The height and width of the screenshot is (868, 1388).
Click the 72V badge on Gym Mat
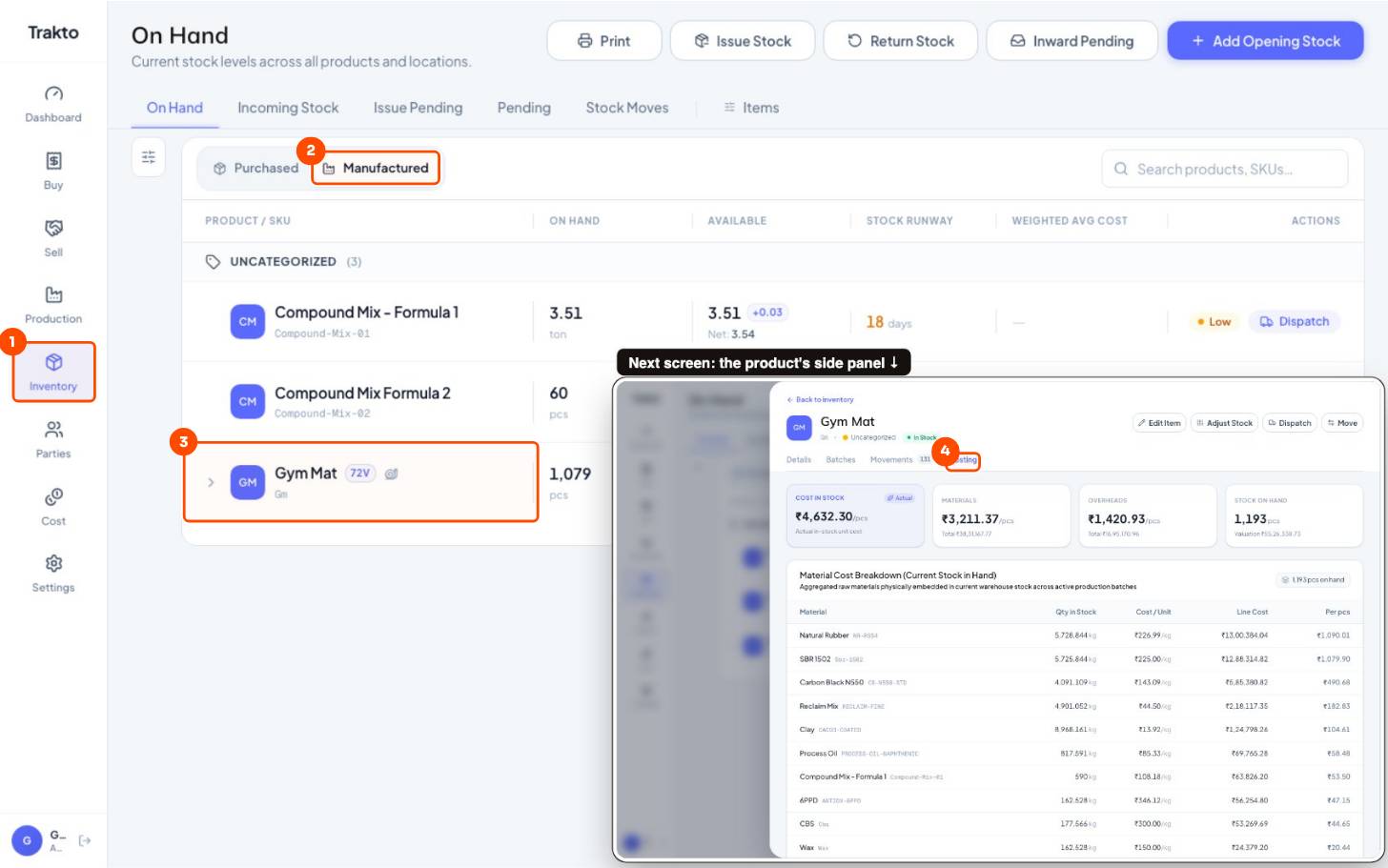(359, 474)
